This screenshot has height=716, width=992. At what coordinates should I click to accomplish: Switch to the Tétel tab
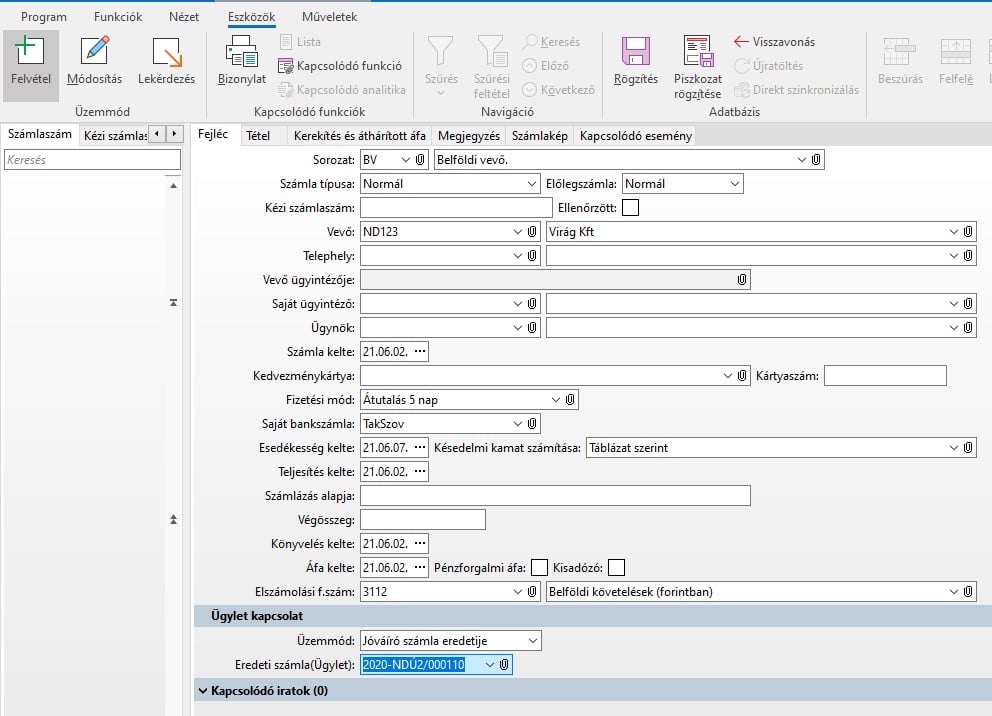tap(258, 136)
